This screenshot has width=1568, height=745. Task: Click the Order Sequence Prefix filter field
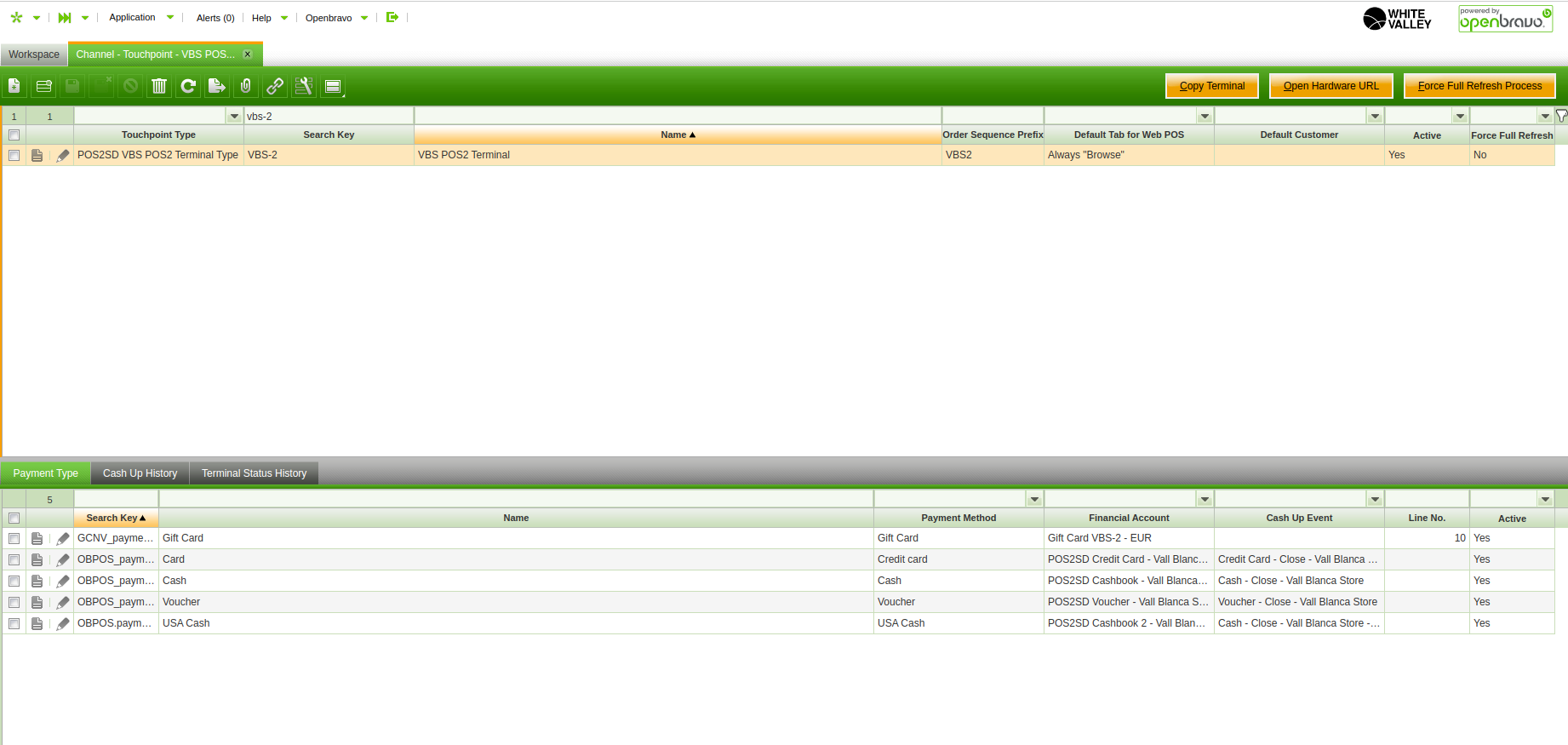993,116
